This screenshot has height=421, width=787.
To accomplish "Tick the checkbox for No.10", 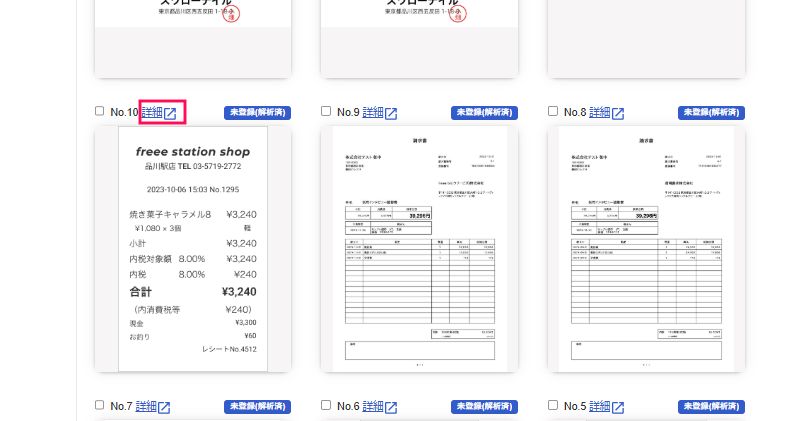I will coord(99,111).
